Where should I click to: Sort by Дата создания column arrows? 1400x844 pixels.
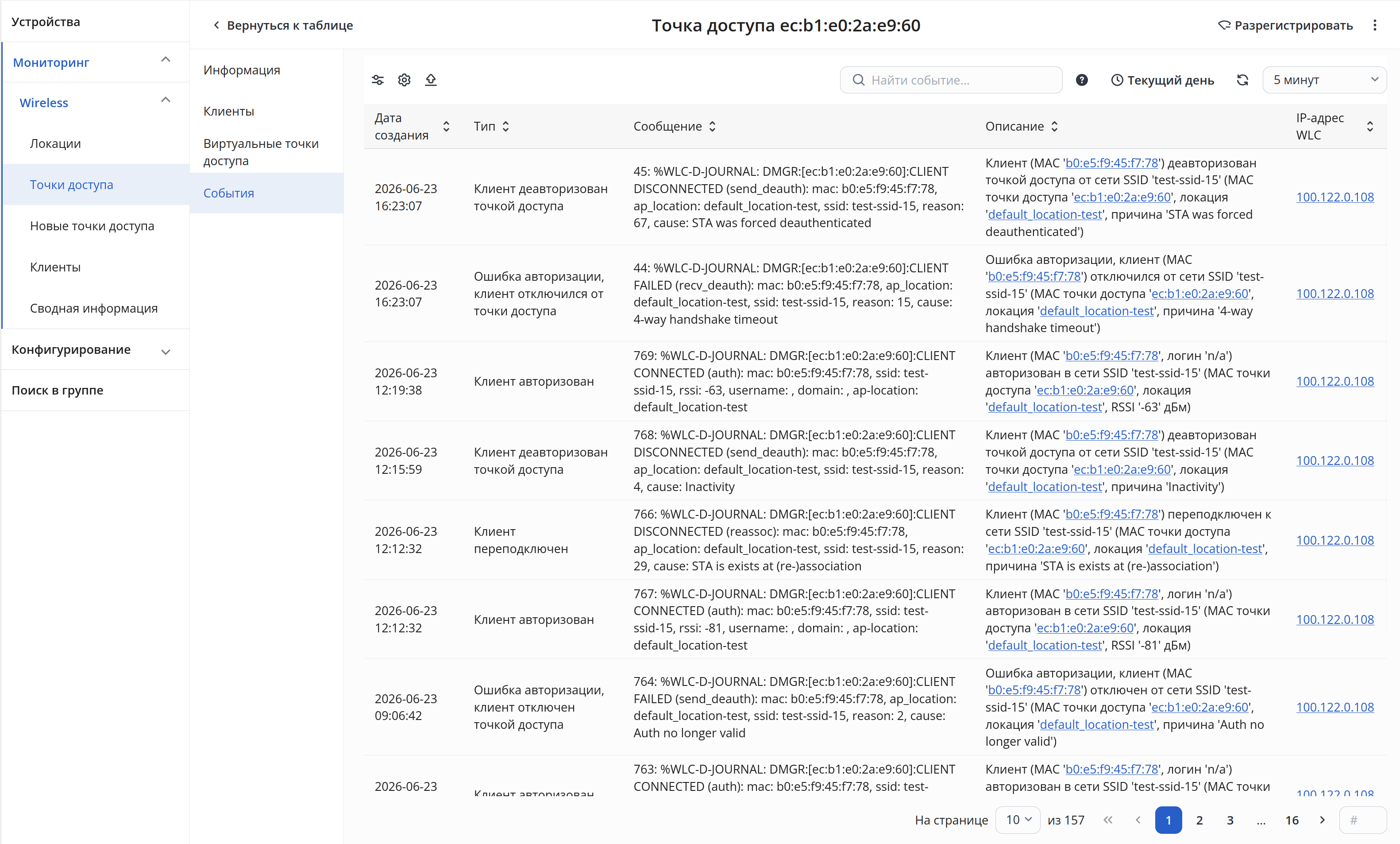click(x=447, y=126)
